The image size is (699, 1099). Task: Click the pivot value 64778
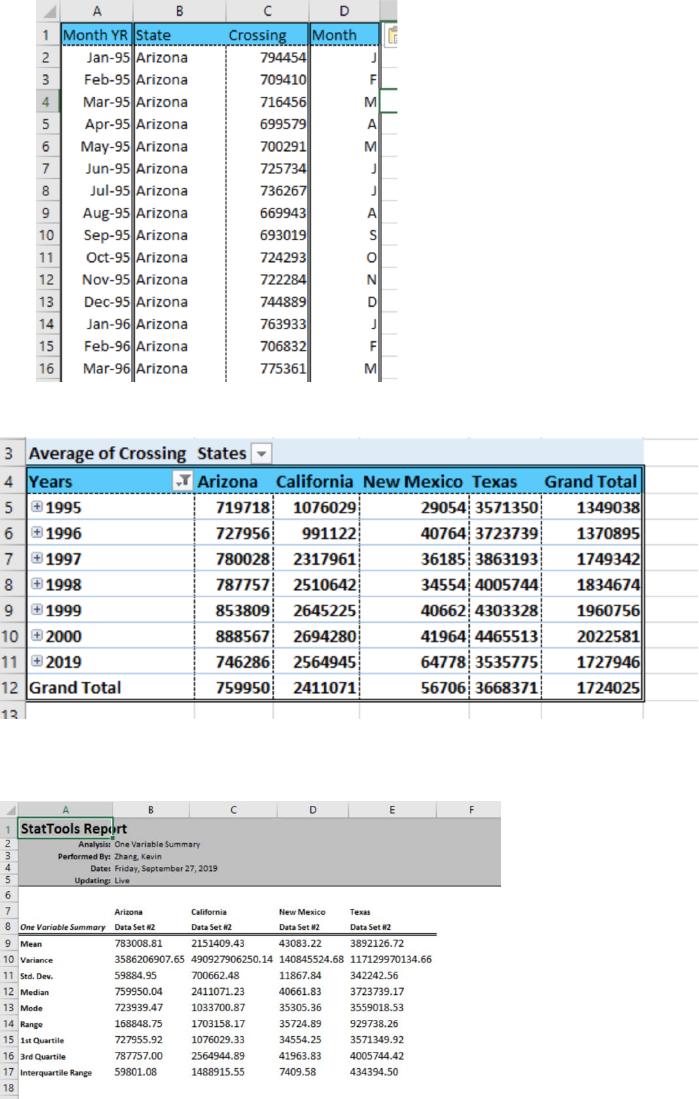443,662
